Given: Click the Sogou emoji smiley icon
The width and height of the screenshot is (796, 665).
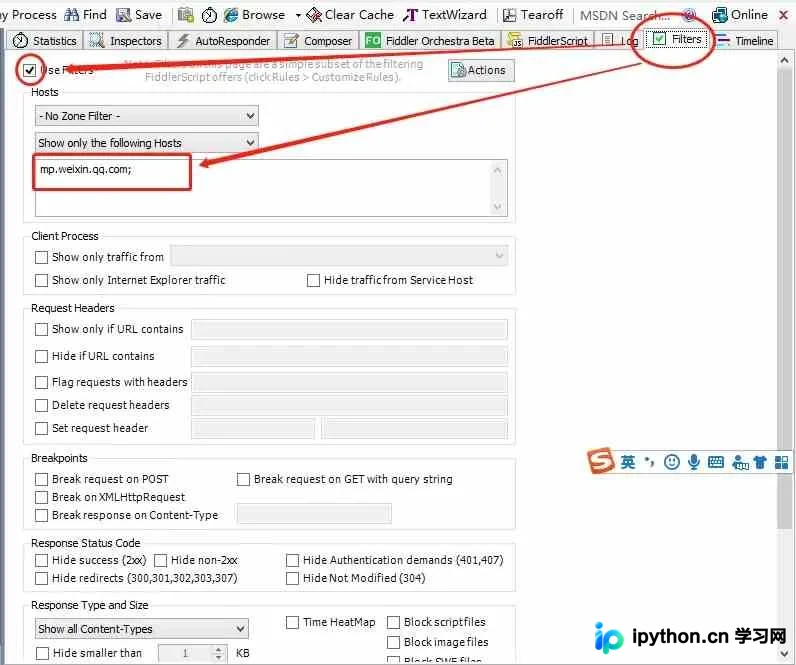Looking at the screenshot, I should [x=672, y=462].
